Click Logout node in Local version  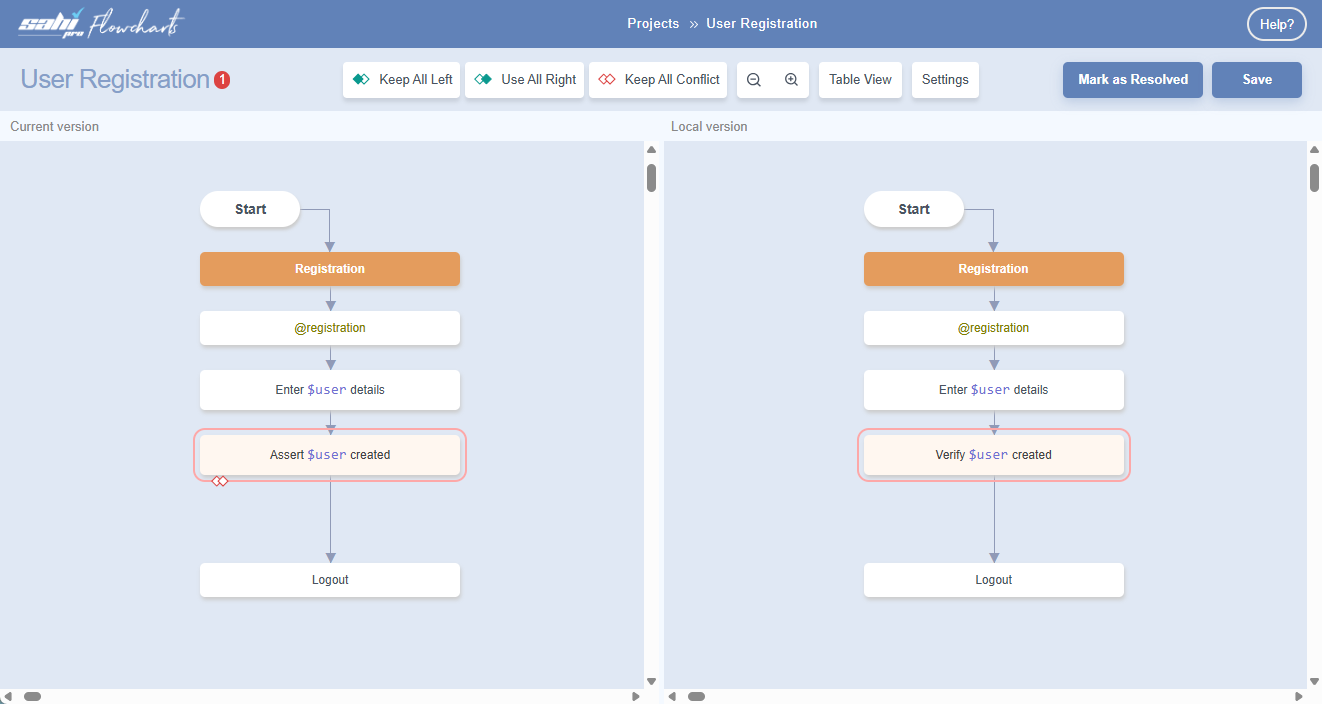(993, 580)
